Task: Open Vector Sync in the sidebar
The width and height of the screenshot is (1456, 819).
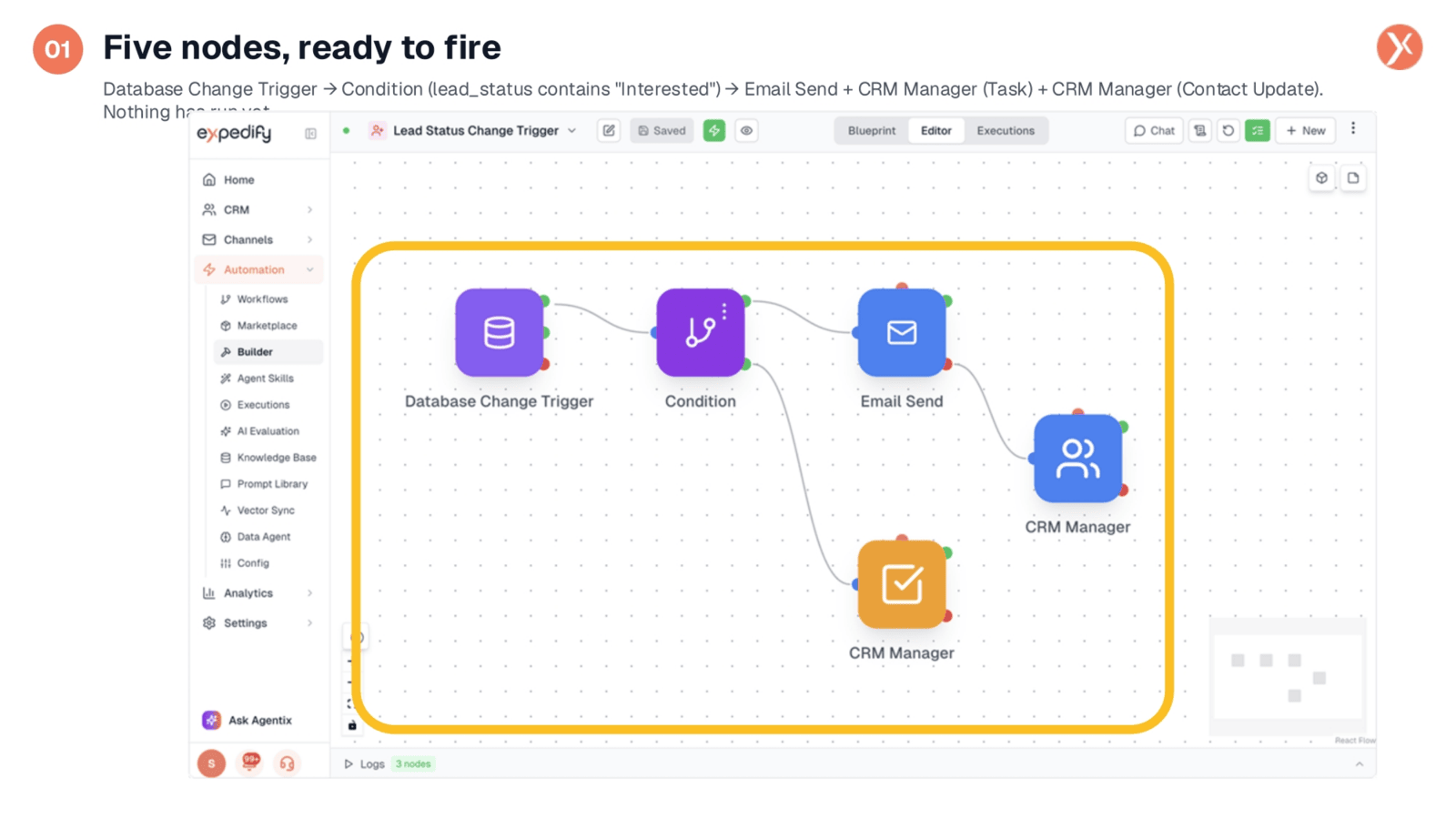Action: click(268, 510)
